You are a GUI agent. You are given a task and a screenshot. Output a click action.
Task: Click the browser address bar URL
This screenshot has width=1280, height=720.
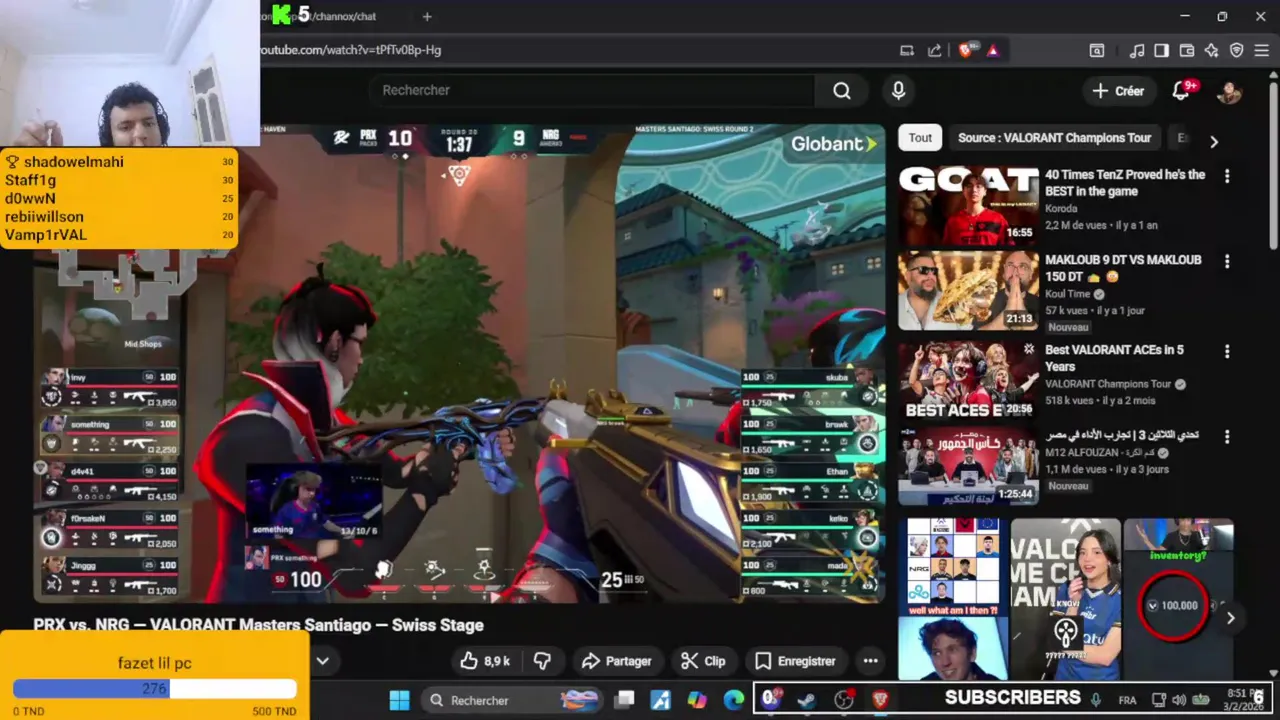coord(351,50)
